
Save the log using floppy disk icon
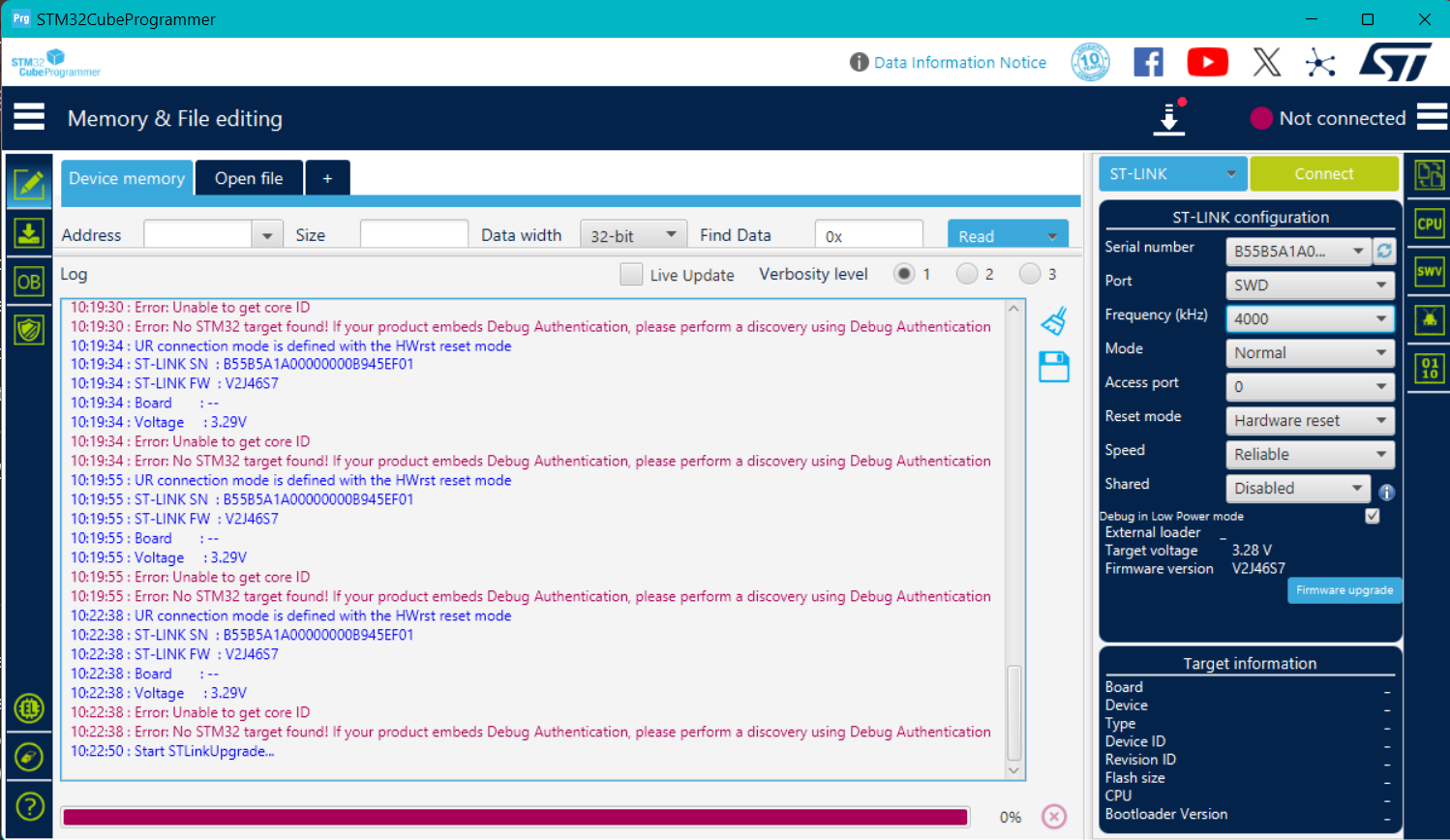1054,367
